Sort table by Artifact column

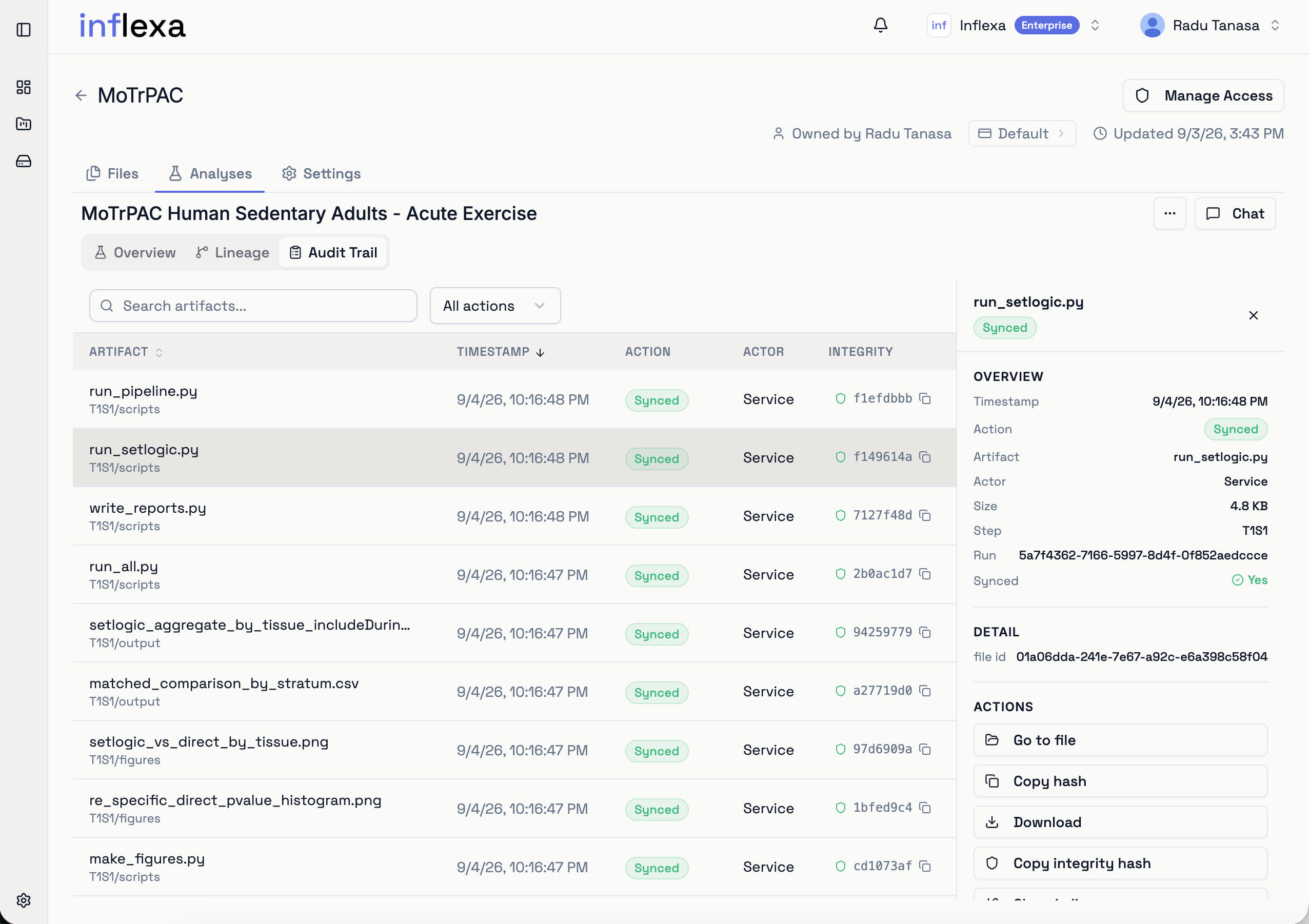pos(126,352)
